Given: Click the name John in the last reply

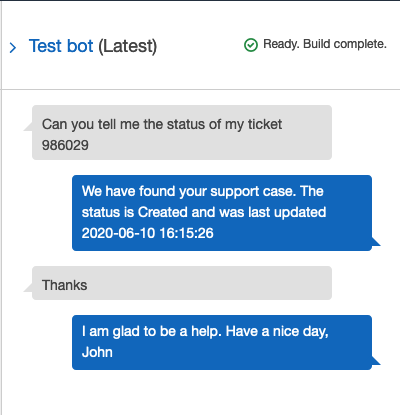Looking at the screenshot, I should pyautogui.click(x=97, y=352).
